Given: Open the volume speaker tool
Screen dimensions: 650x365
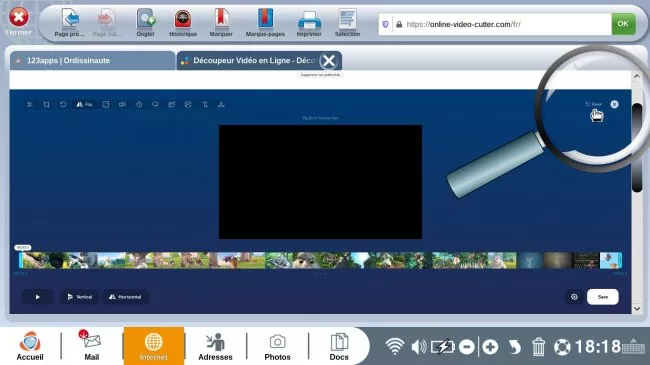Looking at the screenshot, I should (x=122, y=105).
